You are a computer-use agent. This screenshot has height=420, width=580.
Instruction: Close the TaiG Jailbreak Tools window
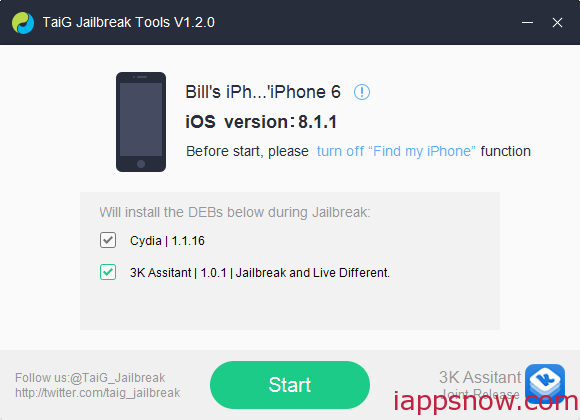[557, 23]
